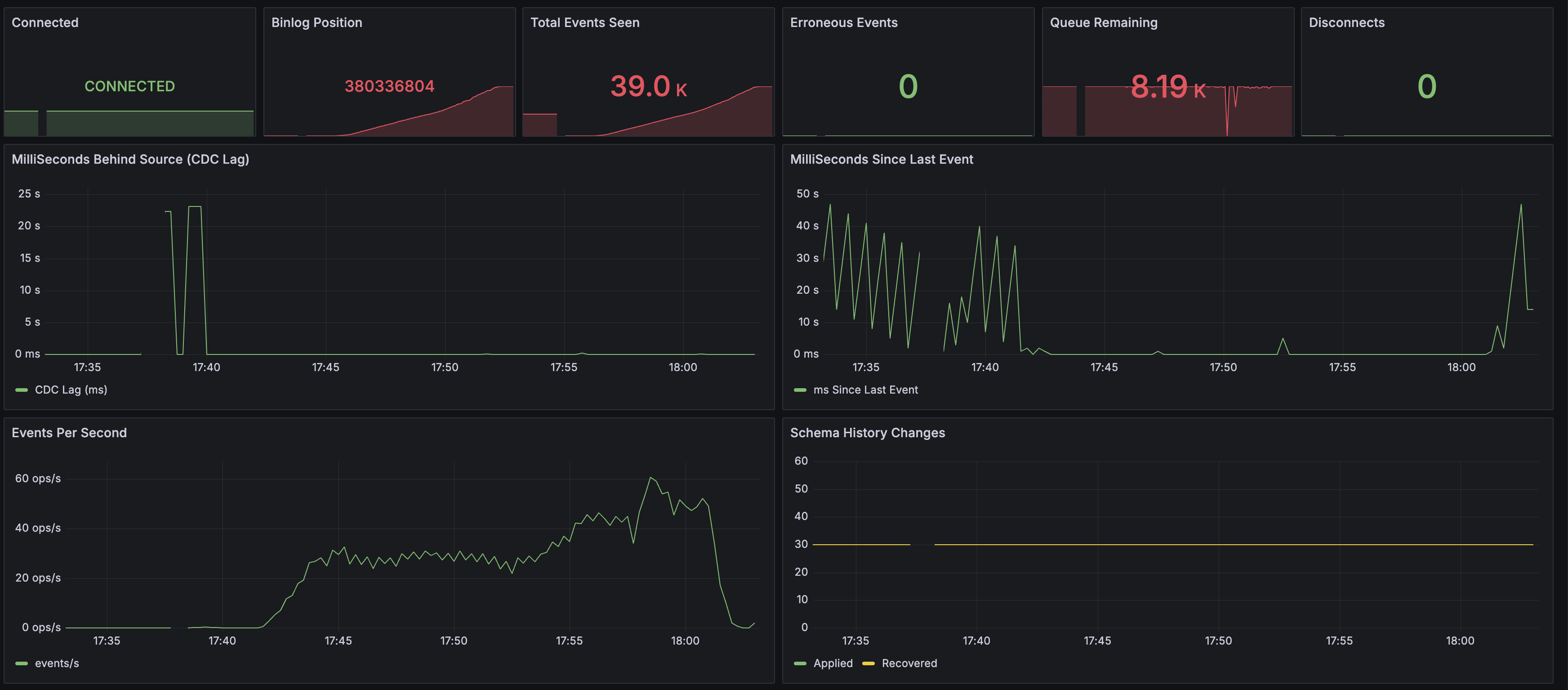
Task: Click the yellow Recovered legend swatch
Action: (868, 663)
